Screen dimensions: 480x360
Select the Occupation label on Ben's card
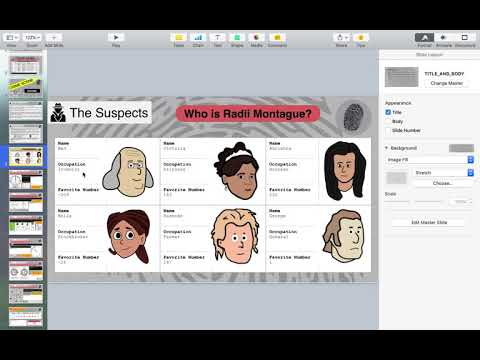click(x=72, y=164)
